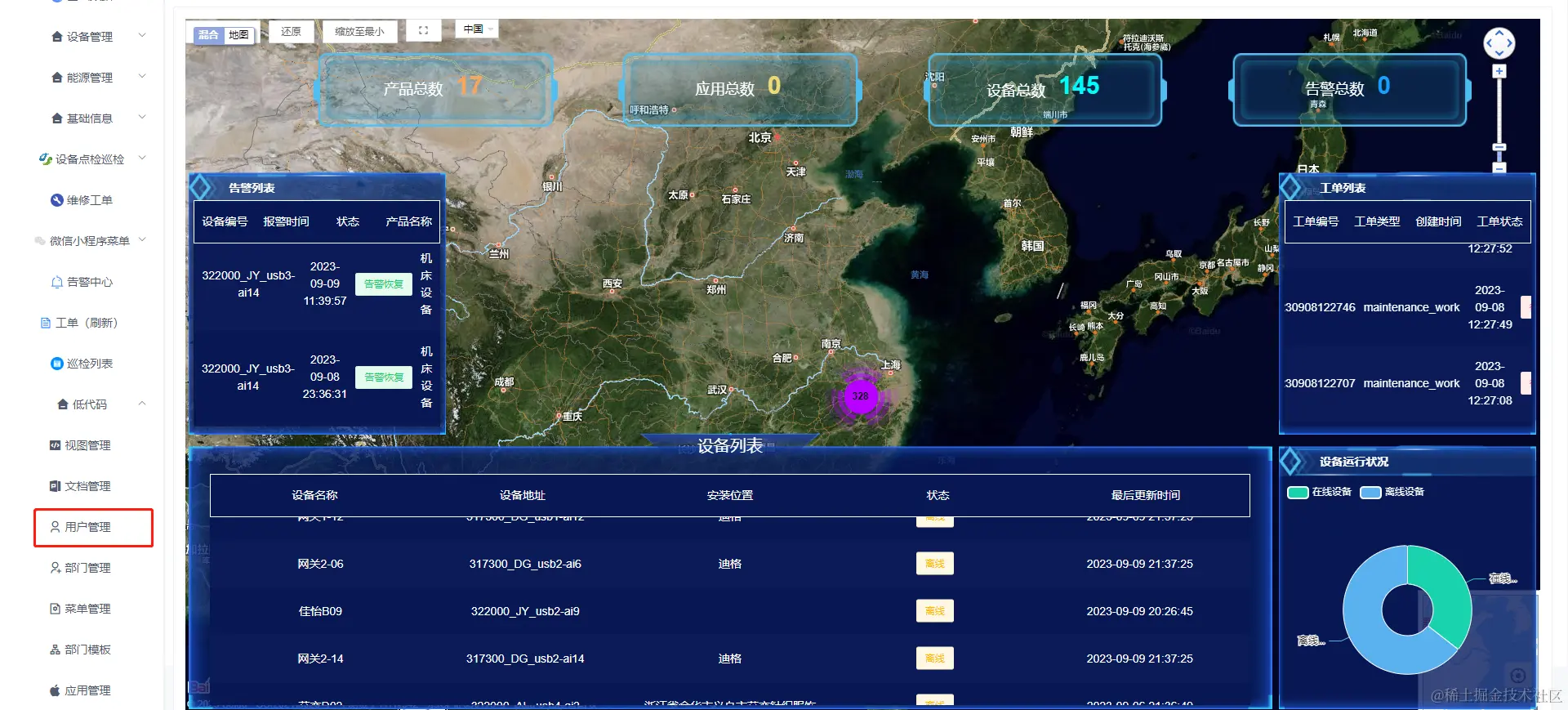Switch map to 混合 satellite view
The height and width of the screenshot is (710, 1568).
208,35
